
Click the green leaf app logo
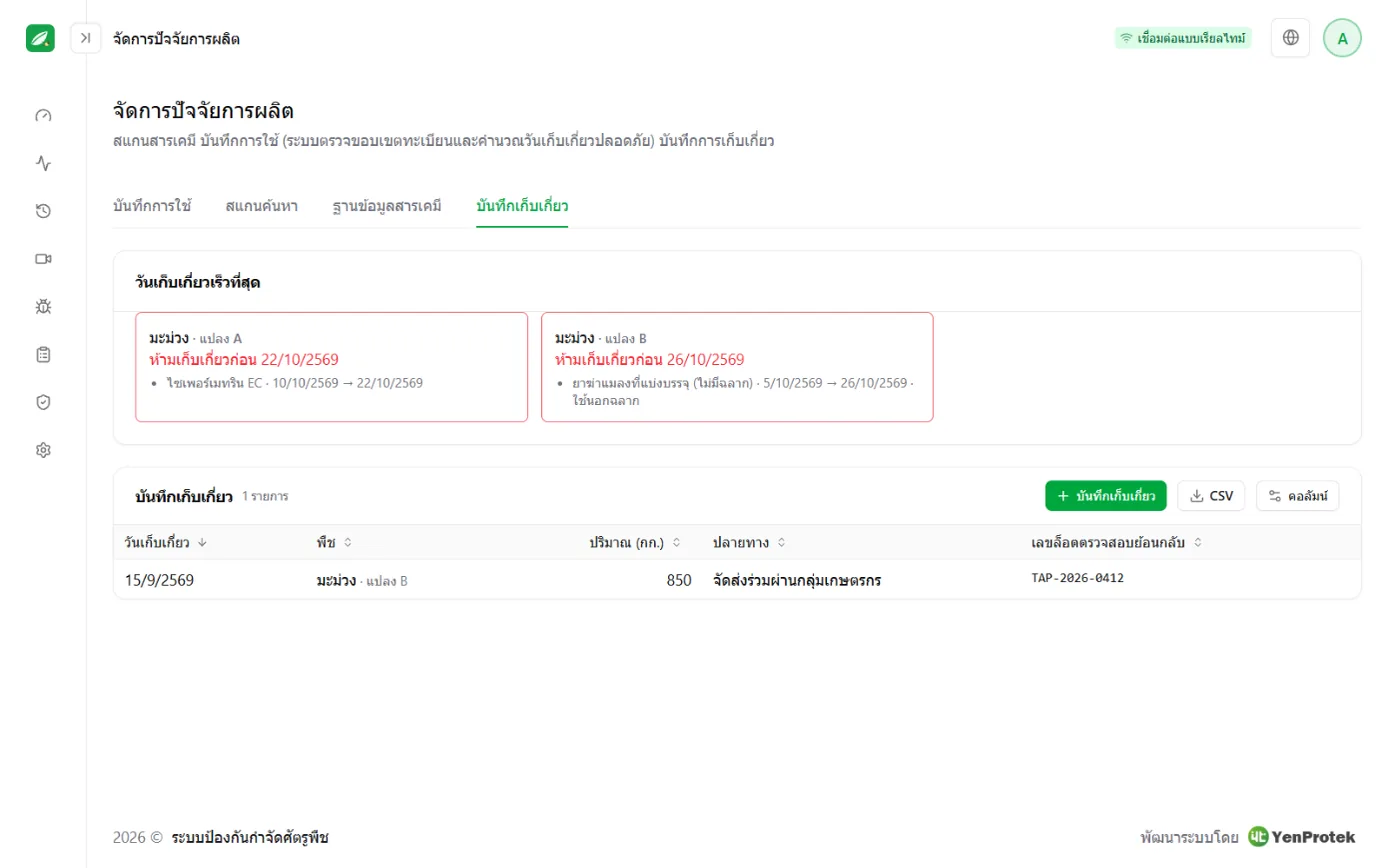coord(41,38)
